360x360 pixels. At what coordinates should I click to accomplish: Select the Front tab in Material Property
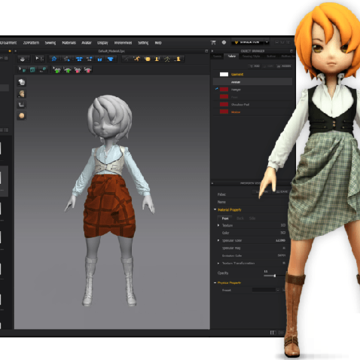pos(225,218)
